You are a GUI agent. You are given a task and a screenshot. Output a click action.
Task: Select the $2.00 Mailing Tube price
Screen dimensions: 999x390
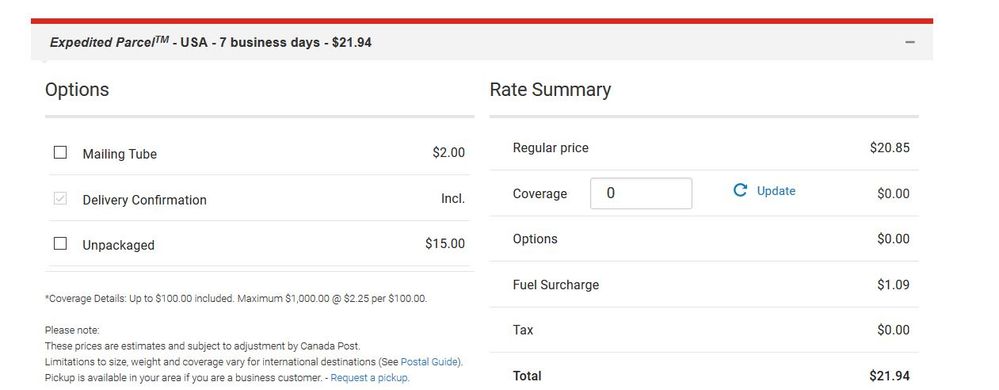[x=449, y=153]
